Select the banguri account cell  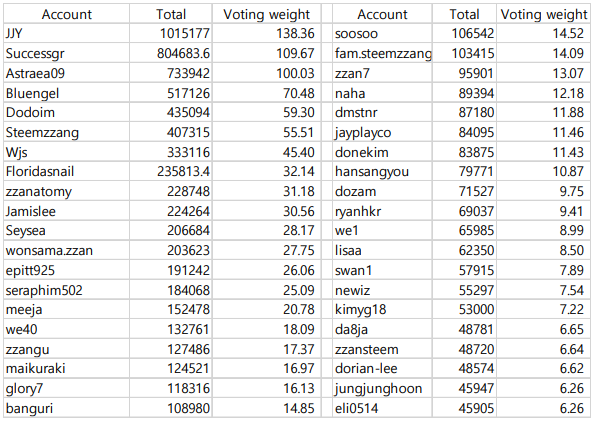[67, 408]
